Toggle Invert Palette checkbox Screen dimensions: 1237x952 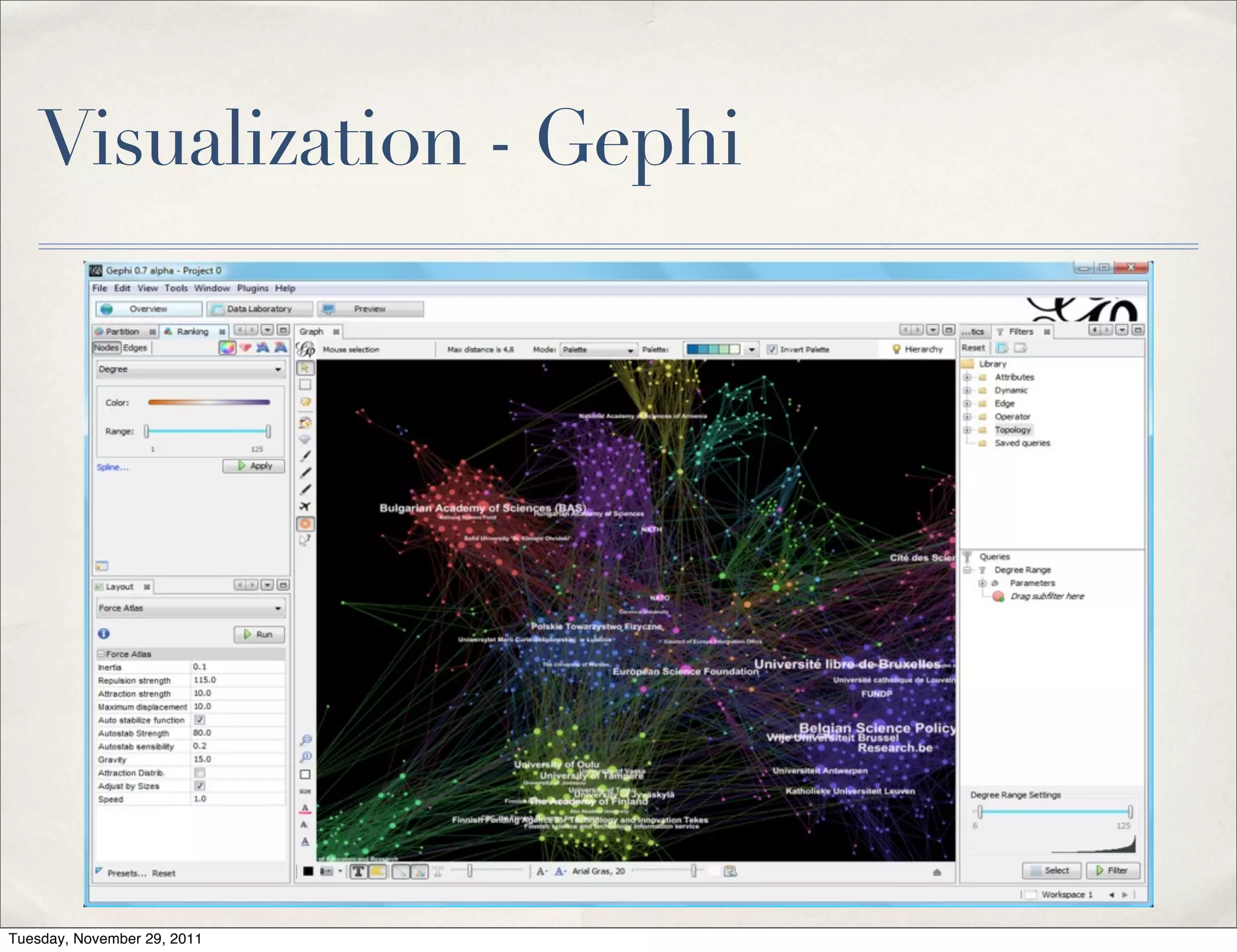click(771, 349)
